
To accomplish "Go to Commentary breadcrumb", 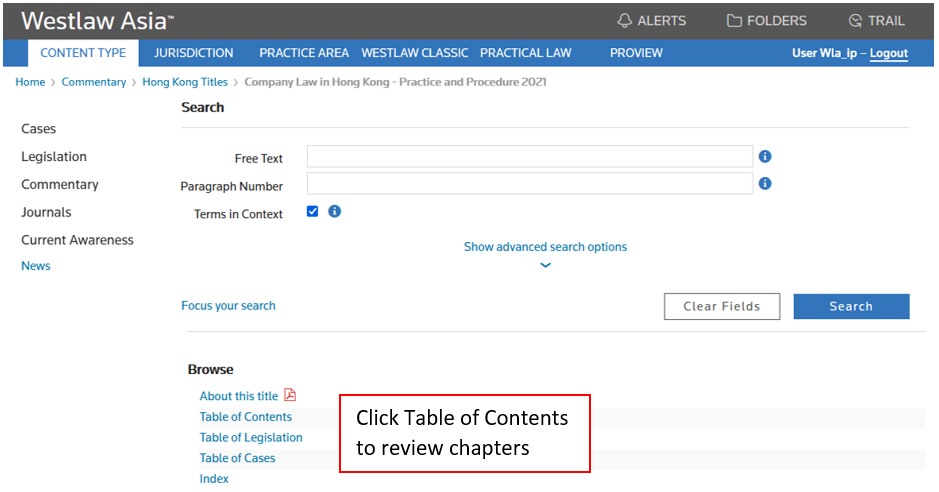I will click(93, 82).
